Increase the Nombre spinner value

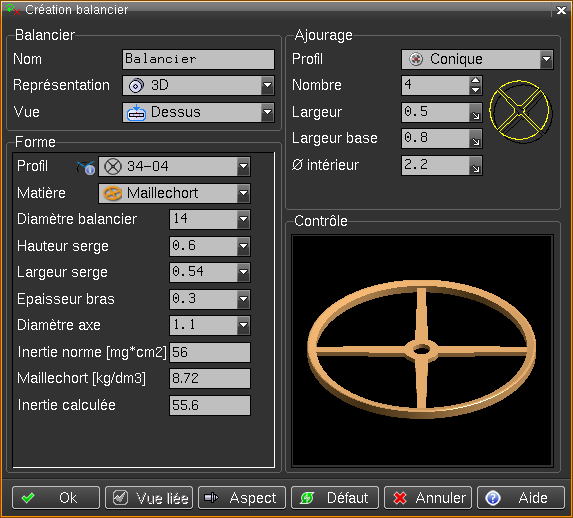tap(475, 81)
